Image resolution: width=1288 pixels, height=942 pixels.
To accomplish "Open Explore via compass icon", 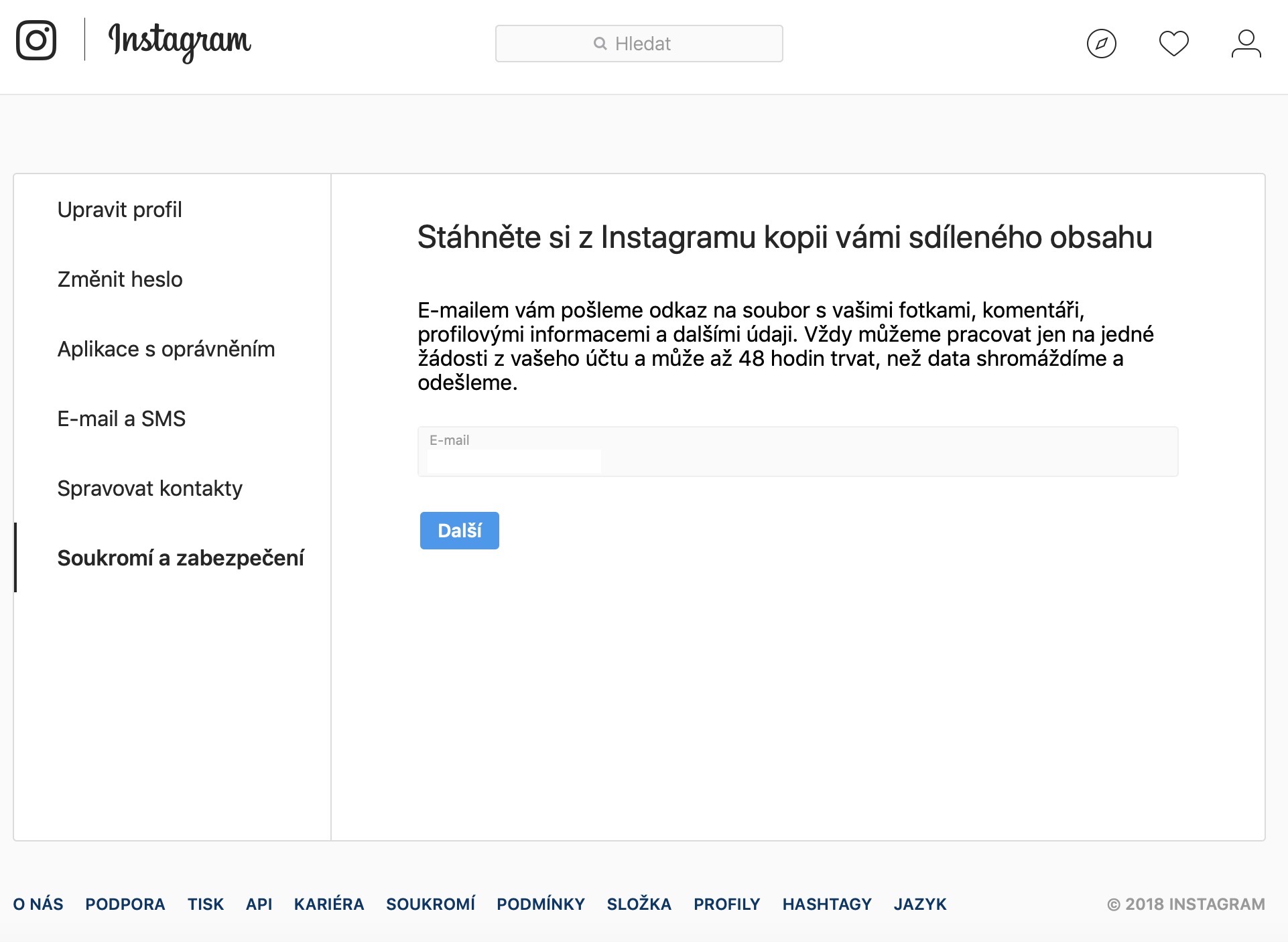I will (1101, 44).
